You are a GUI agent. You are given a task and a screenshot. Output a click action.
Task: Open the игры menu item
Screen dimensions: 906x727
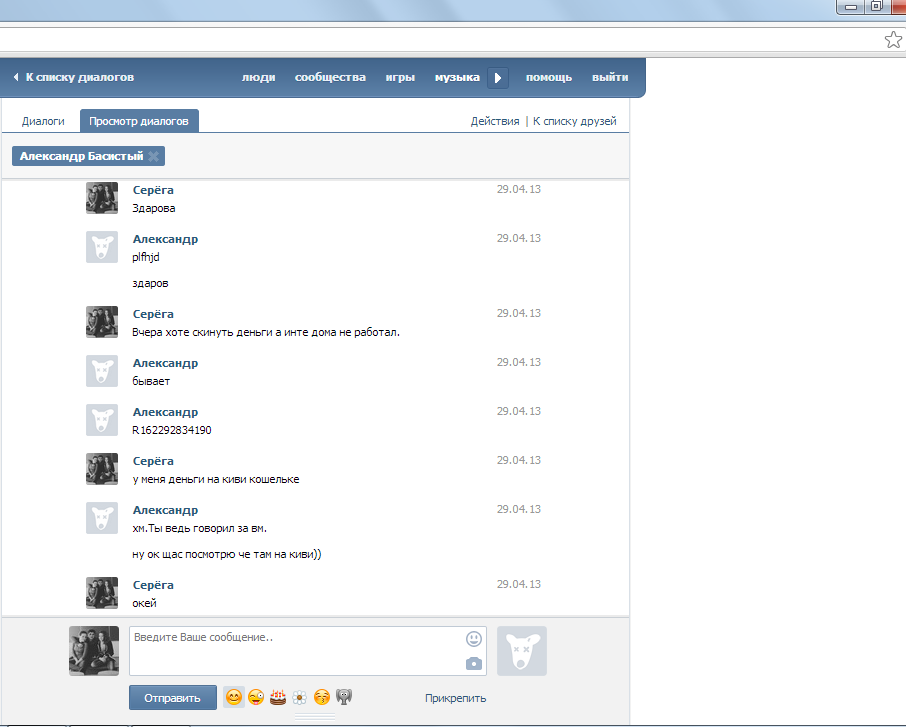(400, 77)
